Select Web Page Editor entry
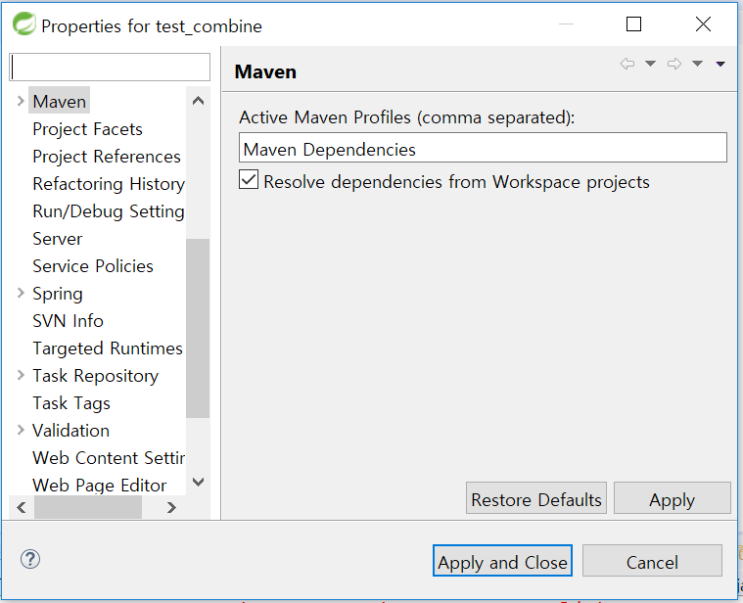 click(100, 486)
